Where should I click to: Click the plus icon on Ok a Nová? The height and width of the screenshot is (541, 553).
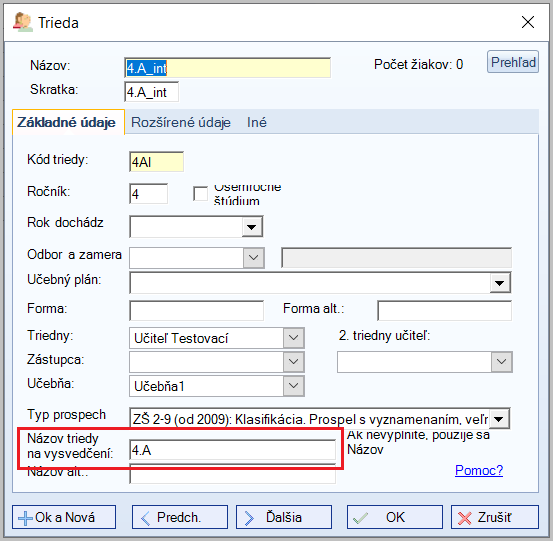coord(25,518)
